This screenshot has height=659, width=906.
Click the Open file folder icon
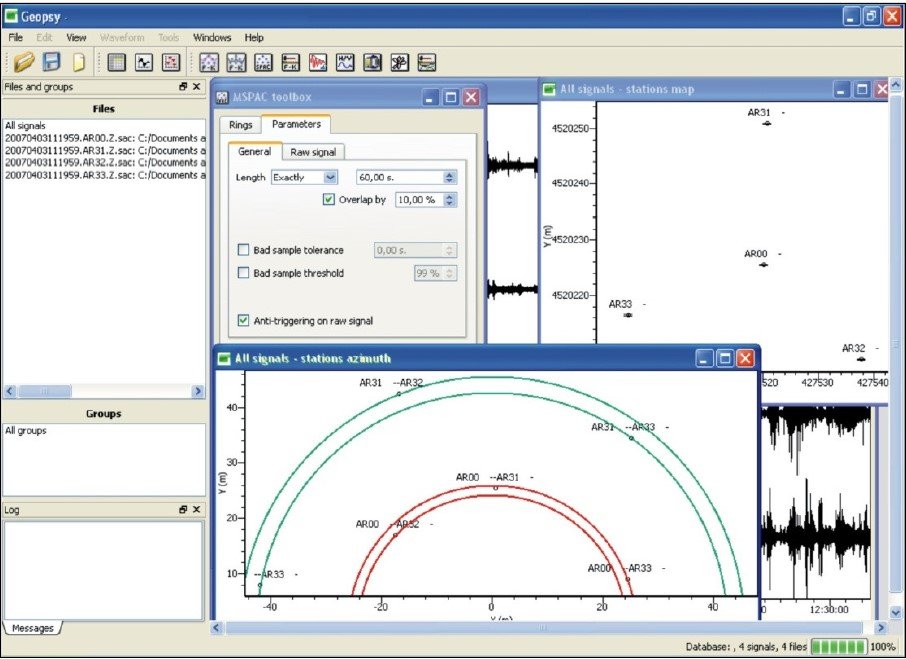pos(25,62)
